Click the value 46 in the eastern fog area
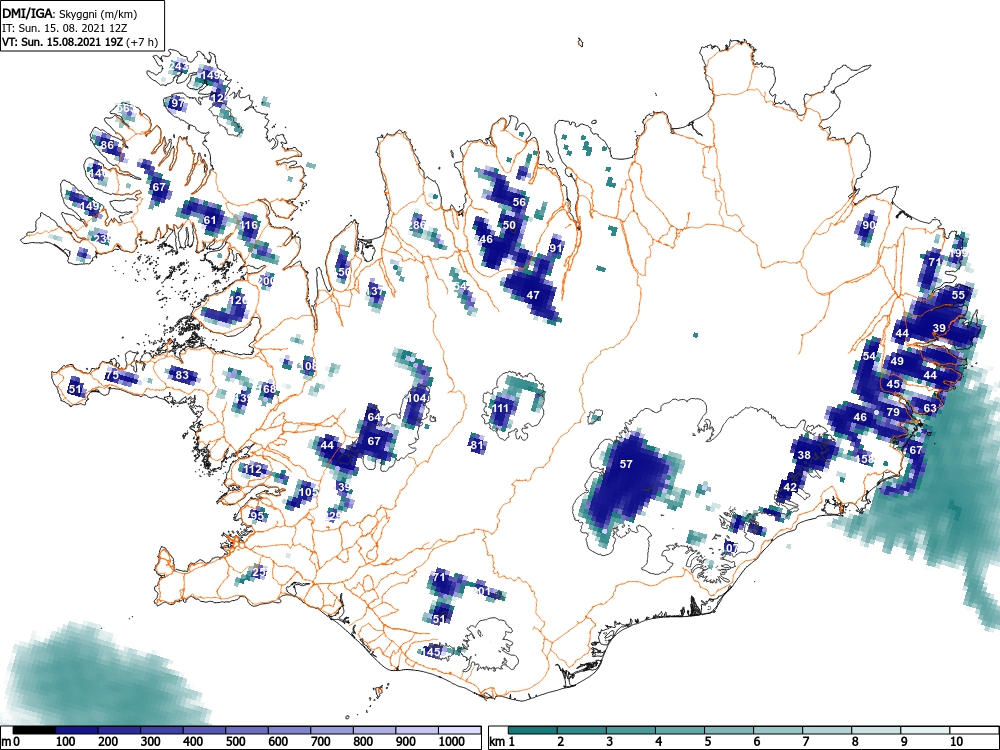 (860, 418)
